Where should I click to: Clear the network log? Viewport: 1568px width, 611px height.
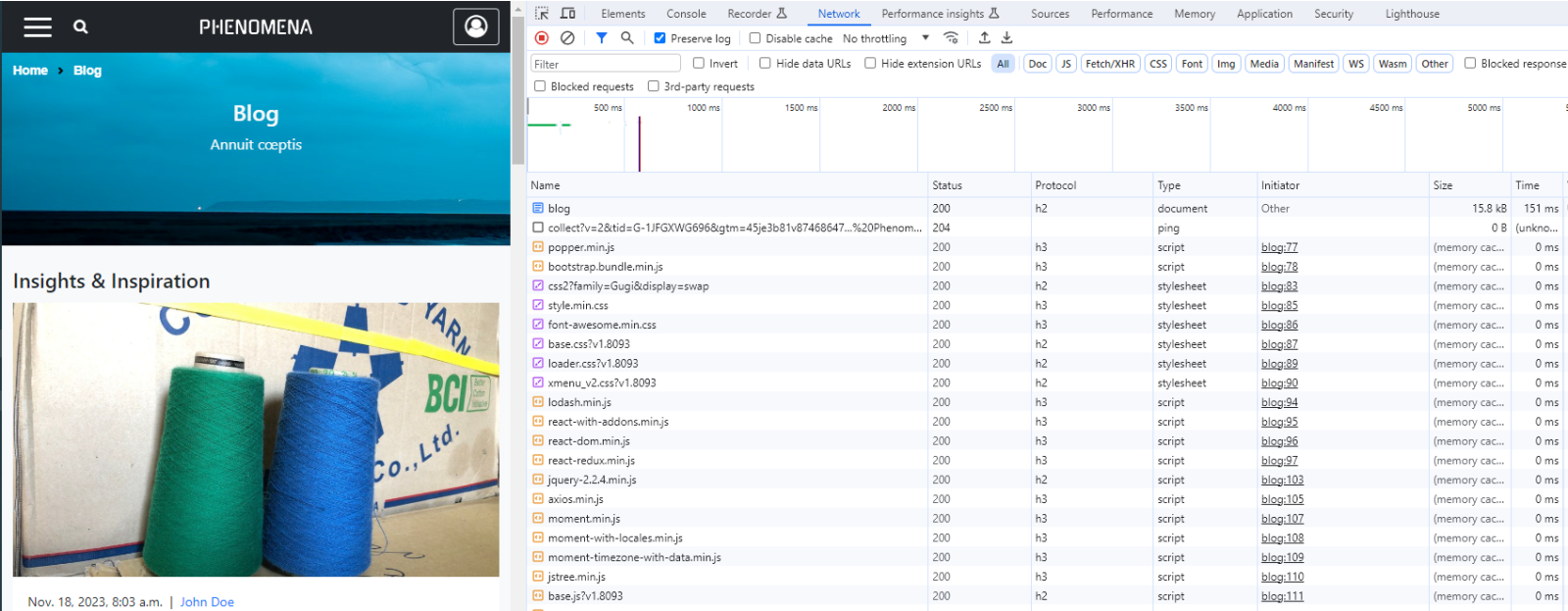tap(567, 38)
